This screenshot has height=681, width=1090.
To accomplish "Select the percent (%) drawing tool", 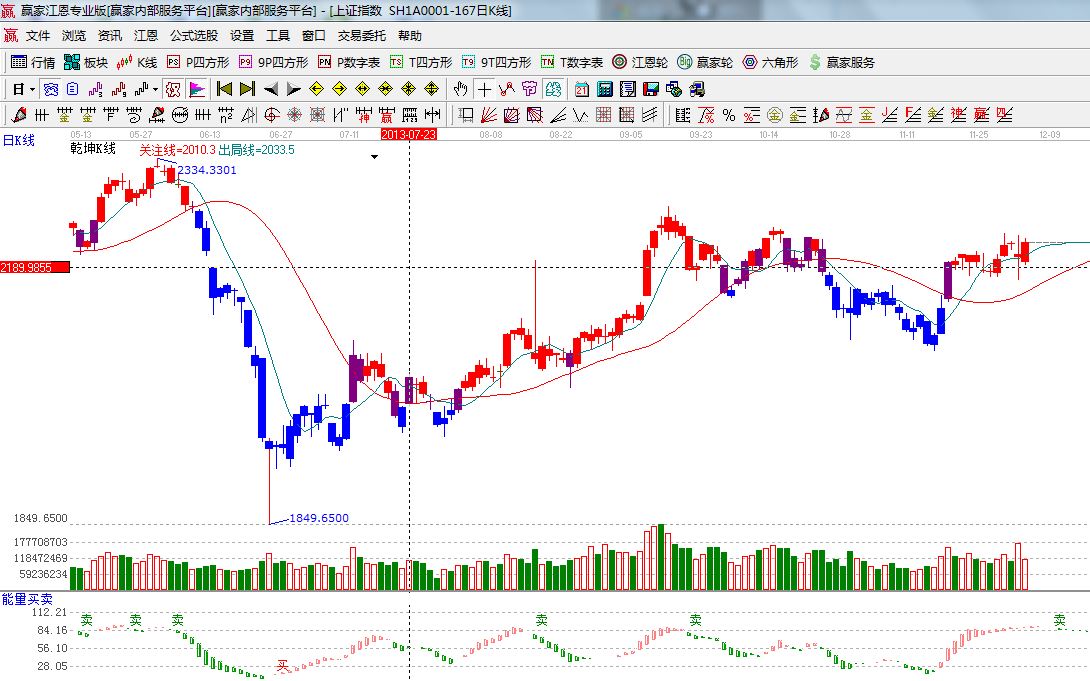I will [x=729, y=115].
